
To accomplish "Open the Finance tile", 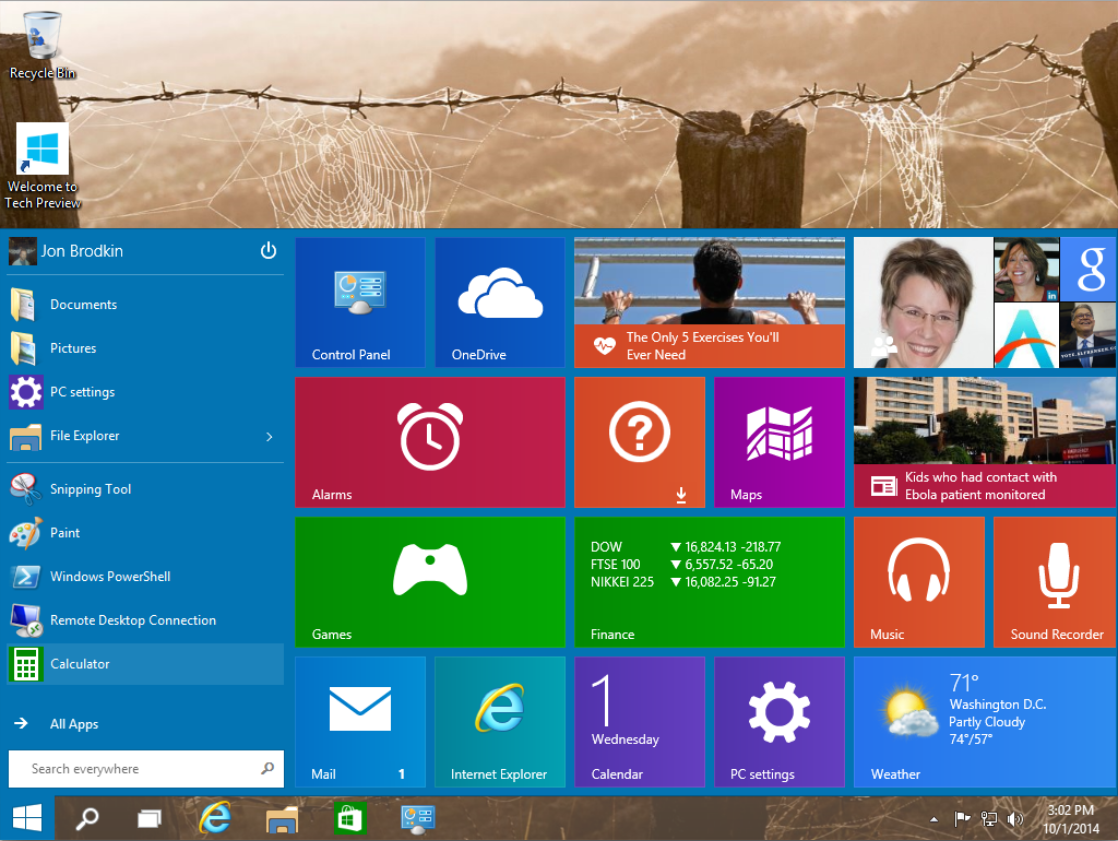I will (709, 582).
